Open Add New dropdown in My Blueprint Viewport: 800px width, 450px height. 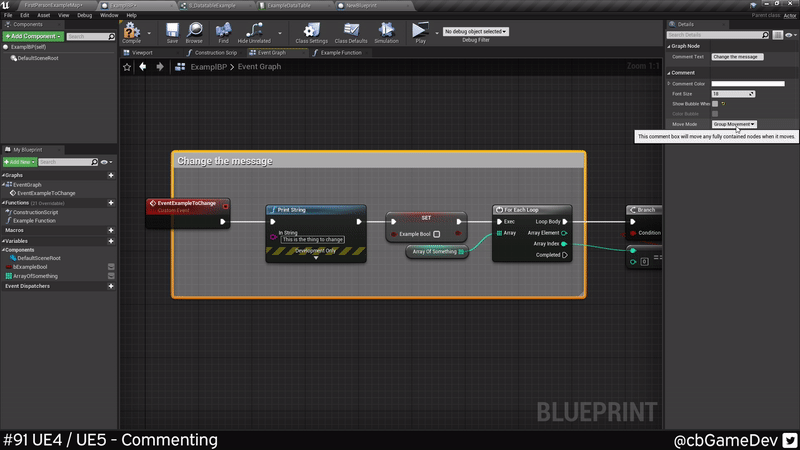[x=19, y=162]
